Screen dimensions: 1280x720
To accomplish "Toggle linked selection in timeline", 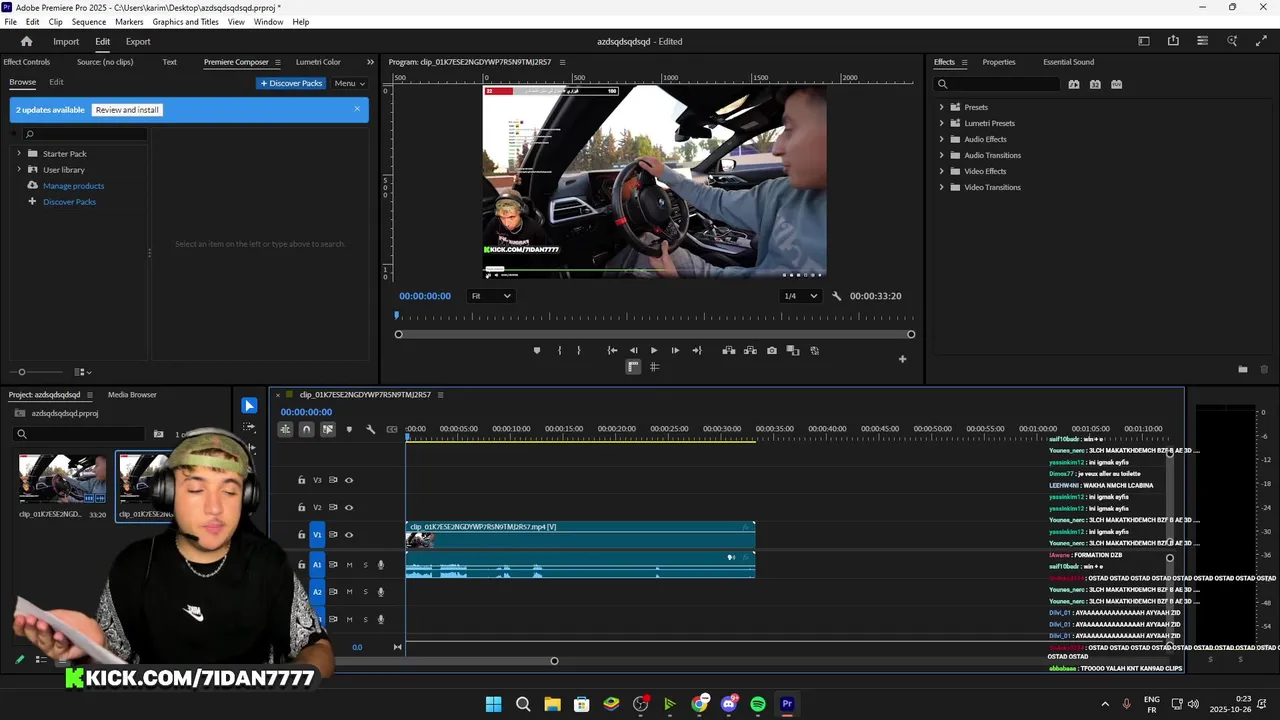I will coord(327,429).
